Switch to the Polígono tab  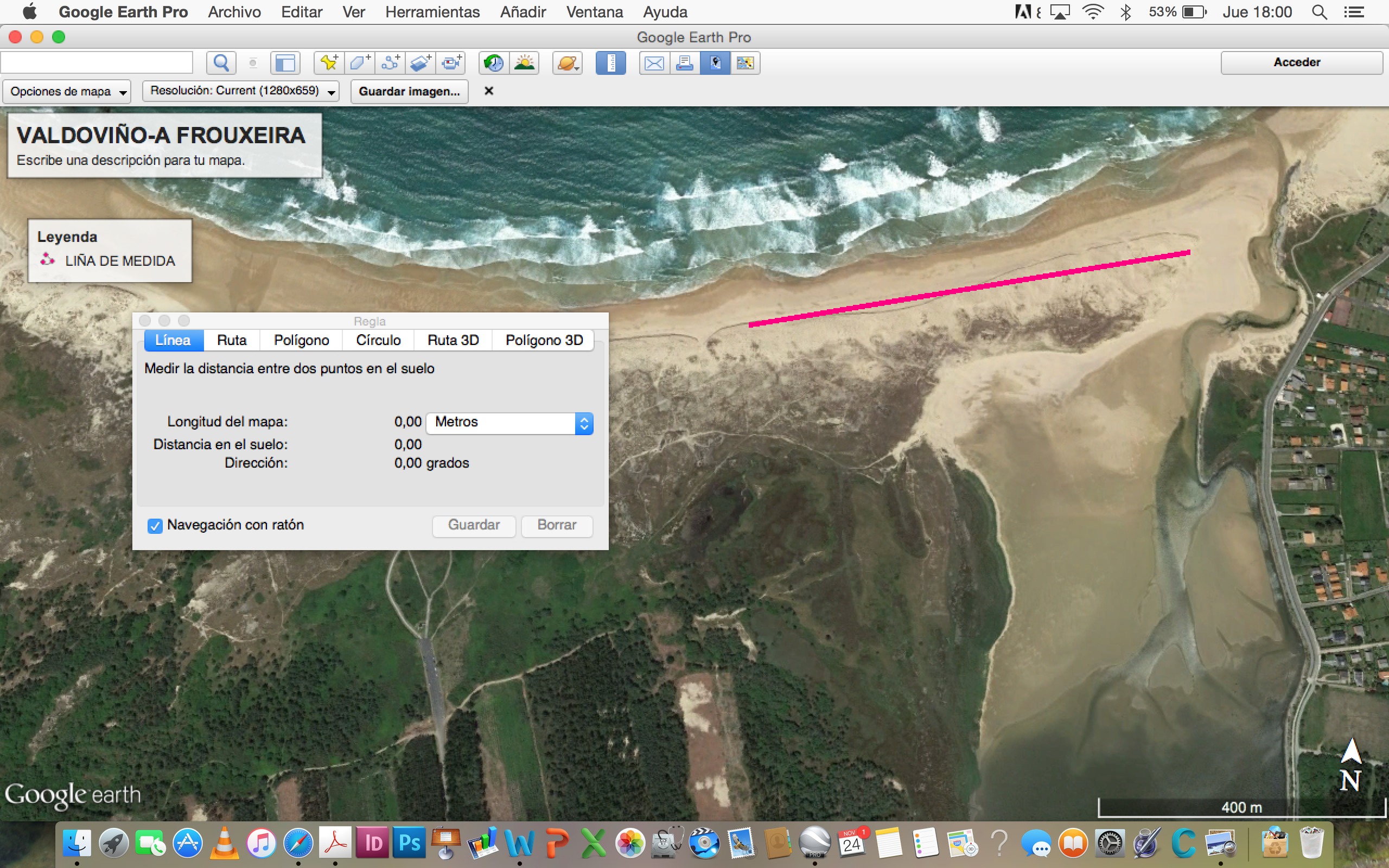pos(301,341)
